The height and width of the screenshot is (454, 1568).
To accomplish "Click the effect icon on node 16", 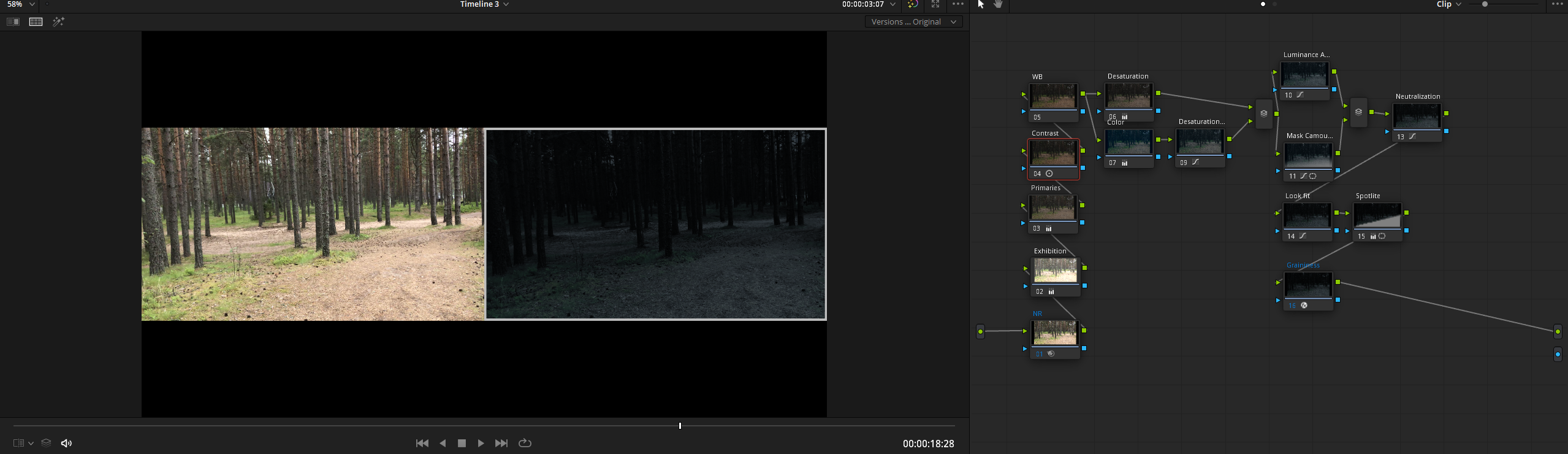I will (x=1304, y=306).
